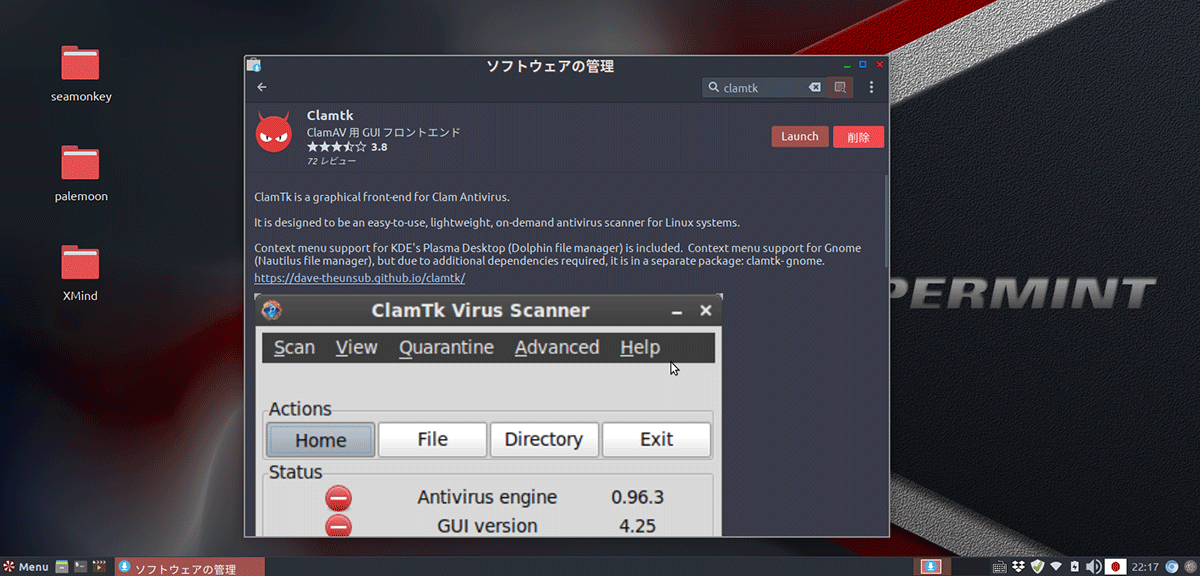Click the back arrow in Software Manager

(x=260, y=87)
